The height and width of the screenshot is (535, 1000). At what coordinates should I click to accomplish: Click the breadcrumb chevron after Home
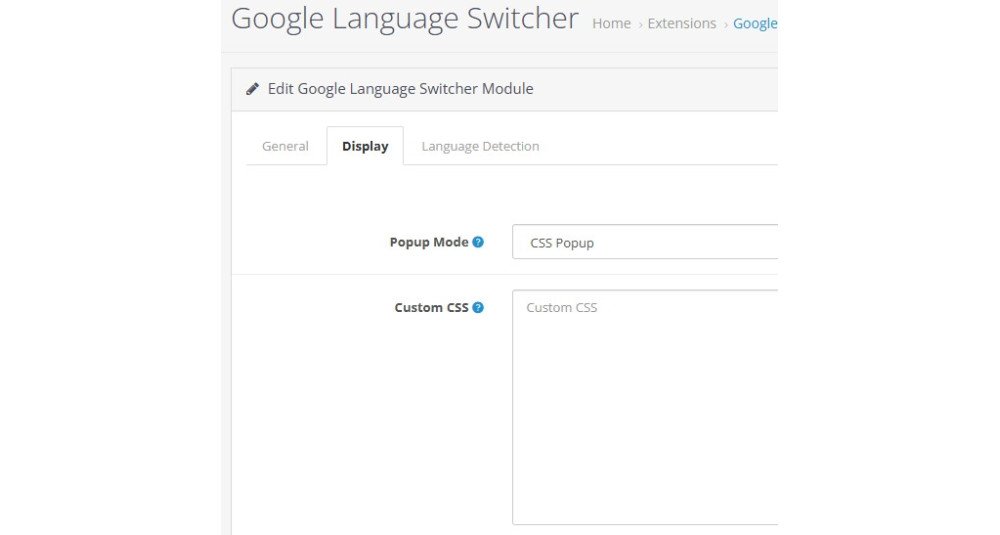640,24
